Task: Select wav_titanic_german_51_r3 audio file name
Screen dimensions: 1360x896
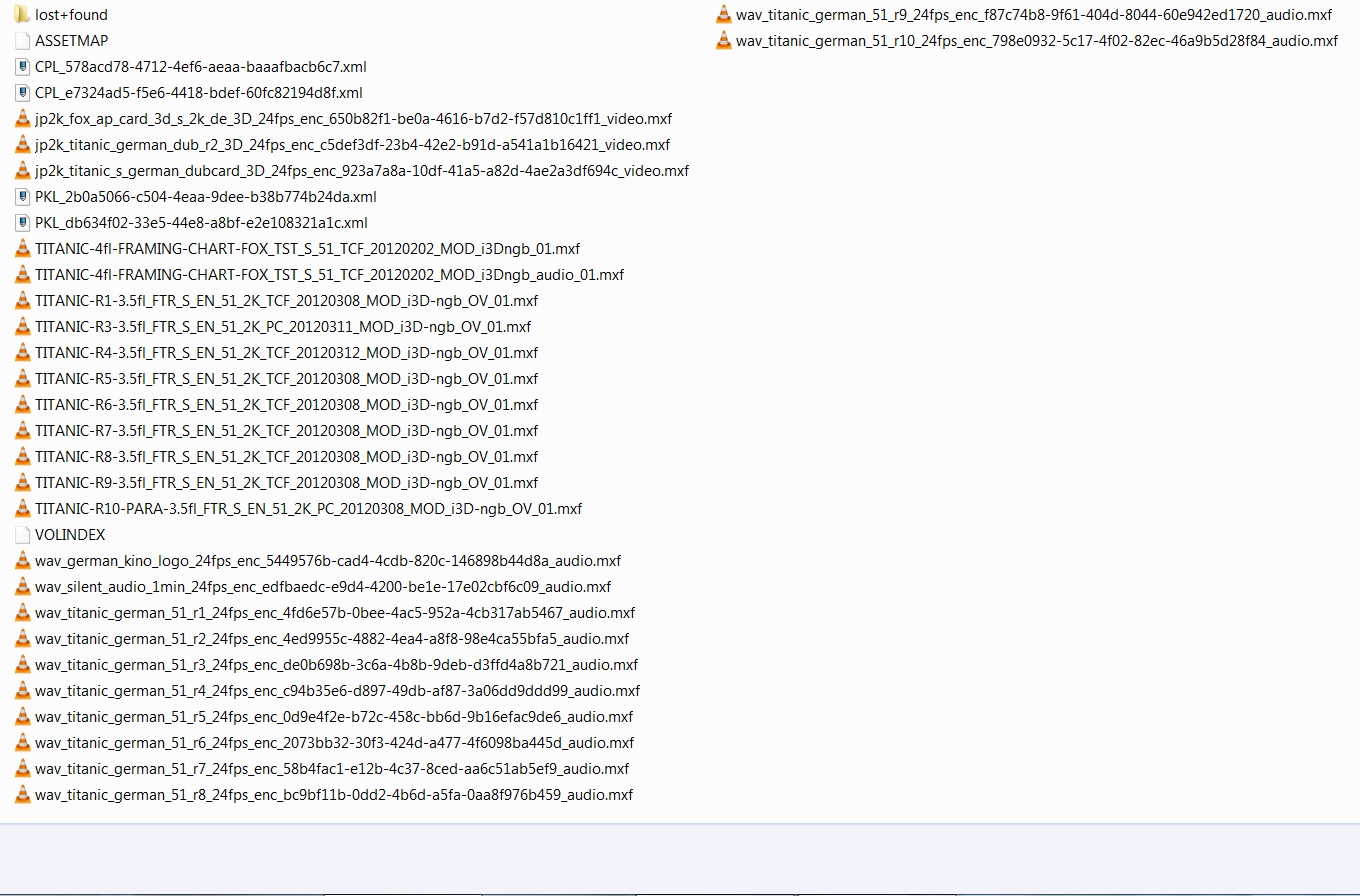Action: click(x=336, y=665)
